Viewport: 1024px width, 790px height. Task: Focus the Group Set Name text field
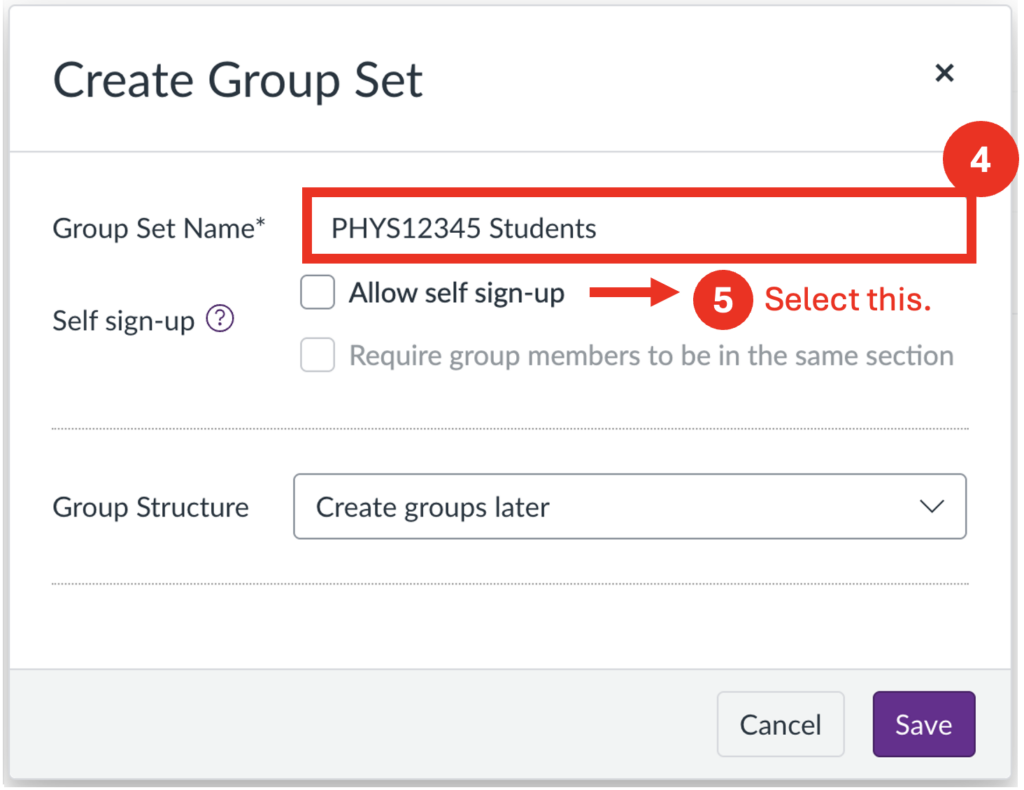(640, 229)
